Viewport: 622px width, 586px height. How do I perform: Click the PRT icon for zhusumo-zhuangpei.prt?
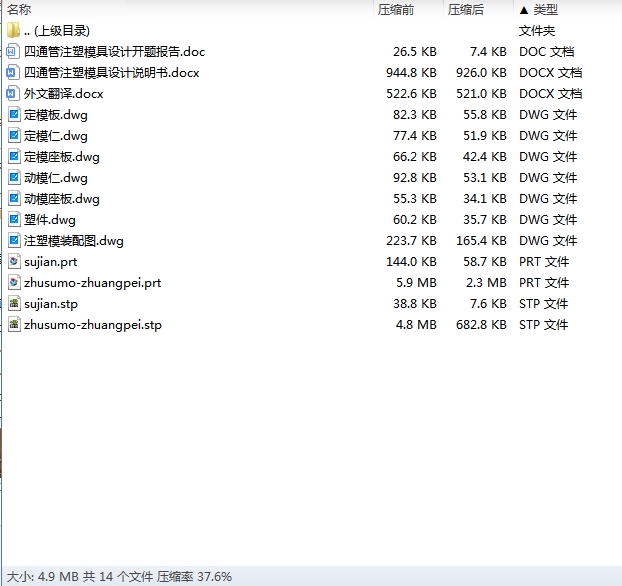(14, 283)
